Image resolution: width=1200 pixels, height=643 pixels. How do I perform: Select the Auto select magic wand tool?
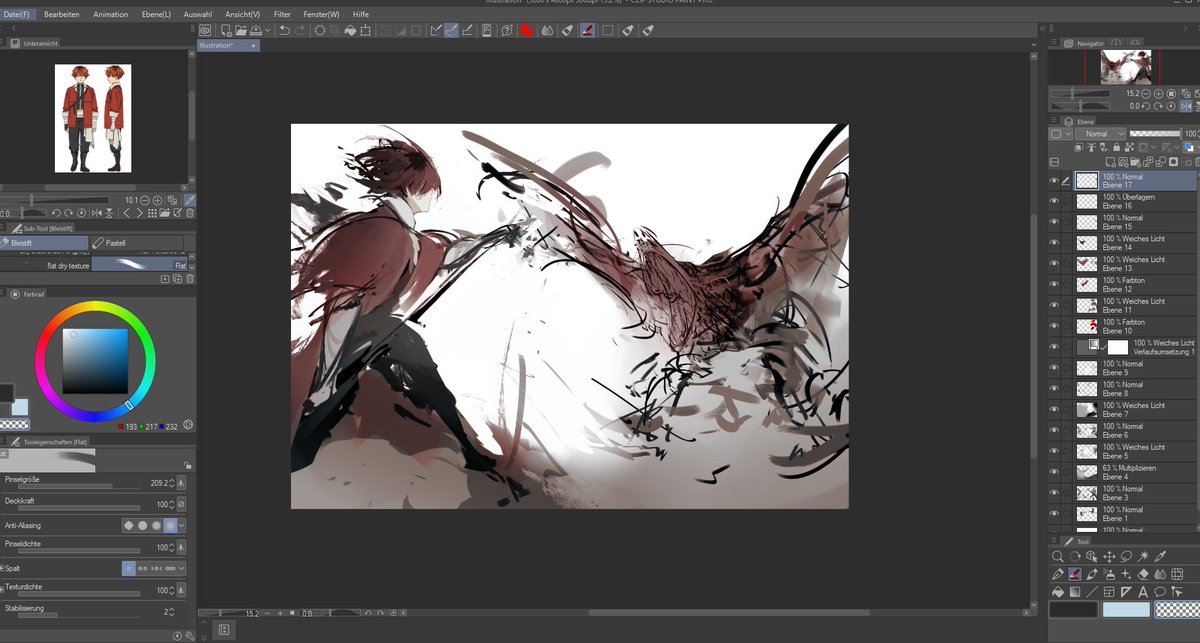click(1143, 556)
